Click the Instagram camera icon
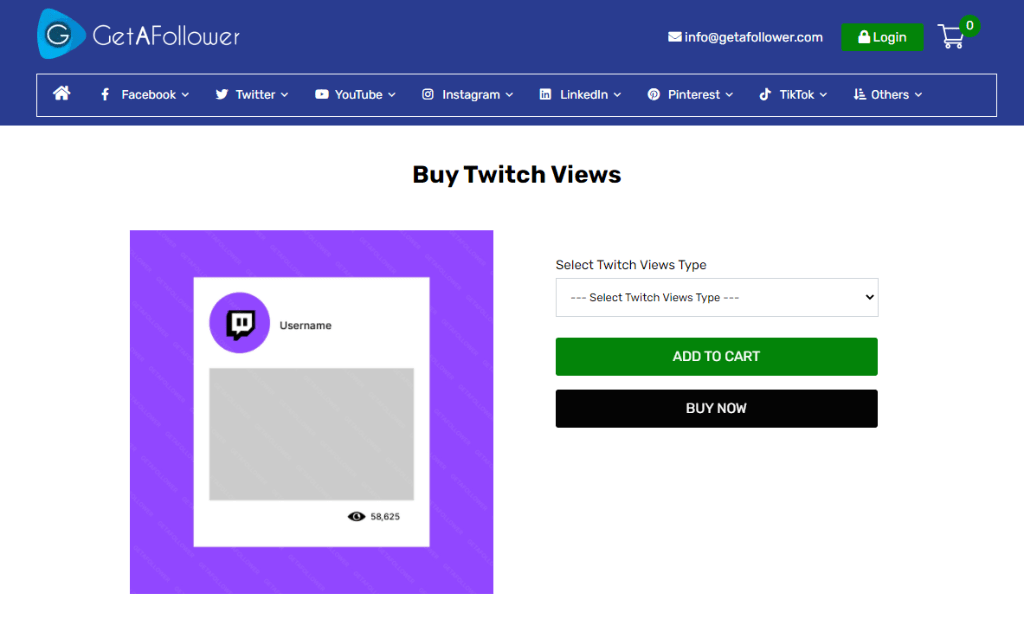The image size is (1024, 619). tap(429, 94)
